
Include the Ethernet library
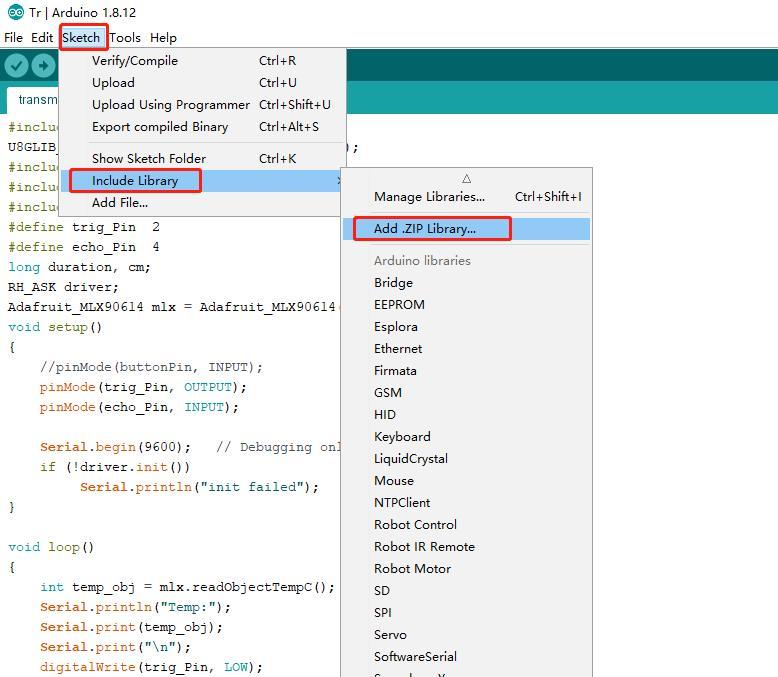466,348
